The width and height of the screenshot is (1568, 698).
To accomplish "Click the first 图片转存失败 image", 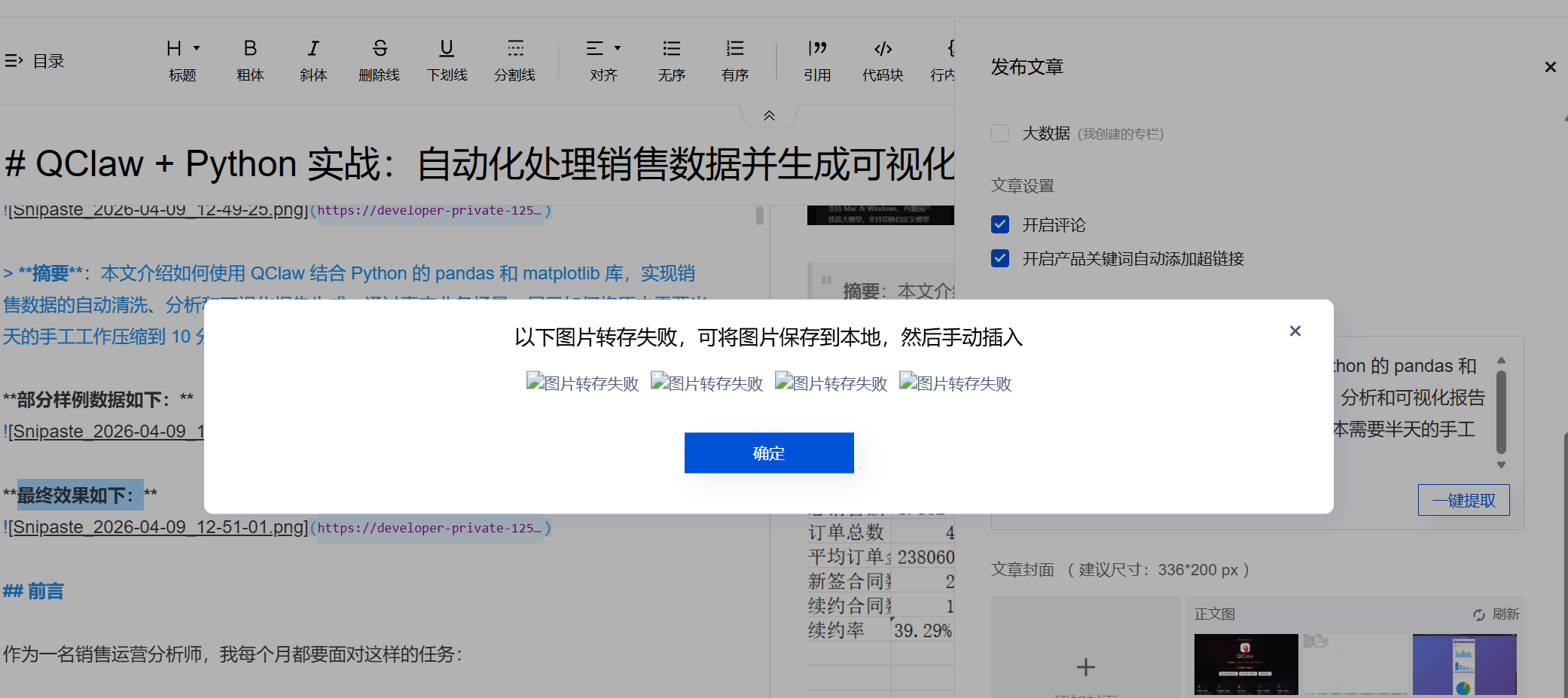I will click(x=582, y=383).
